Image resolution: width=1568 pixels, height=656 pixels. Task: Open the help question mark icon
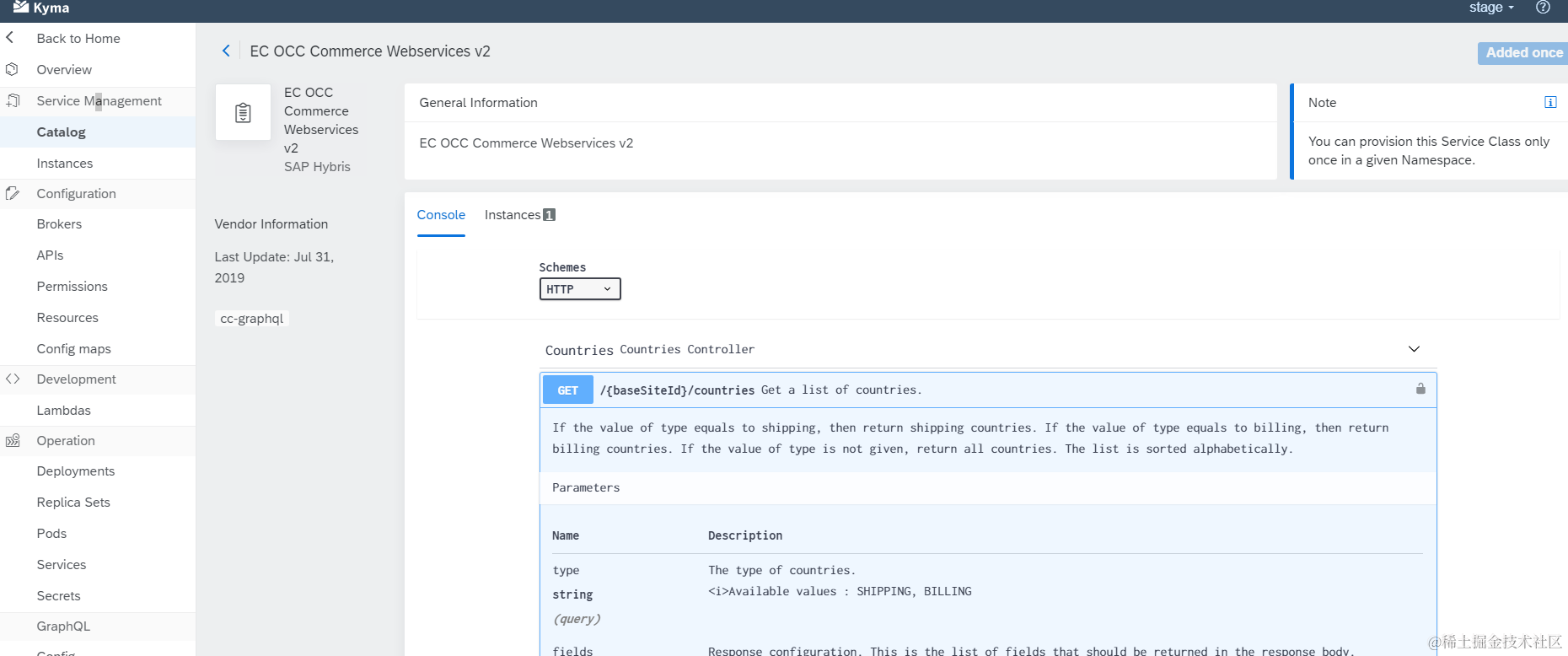click(x=1543, y=8)
